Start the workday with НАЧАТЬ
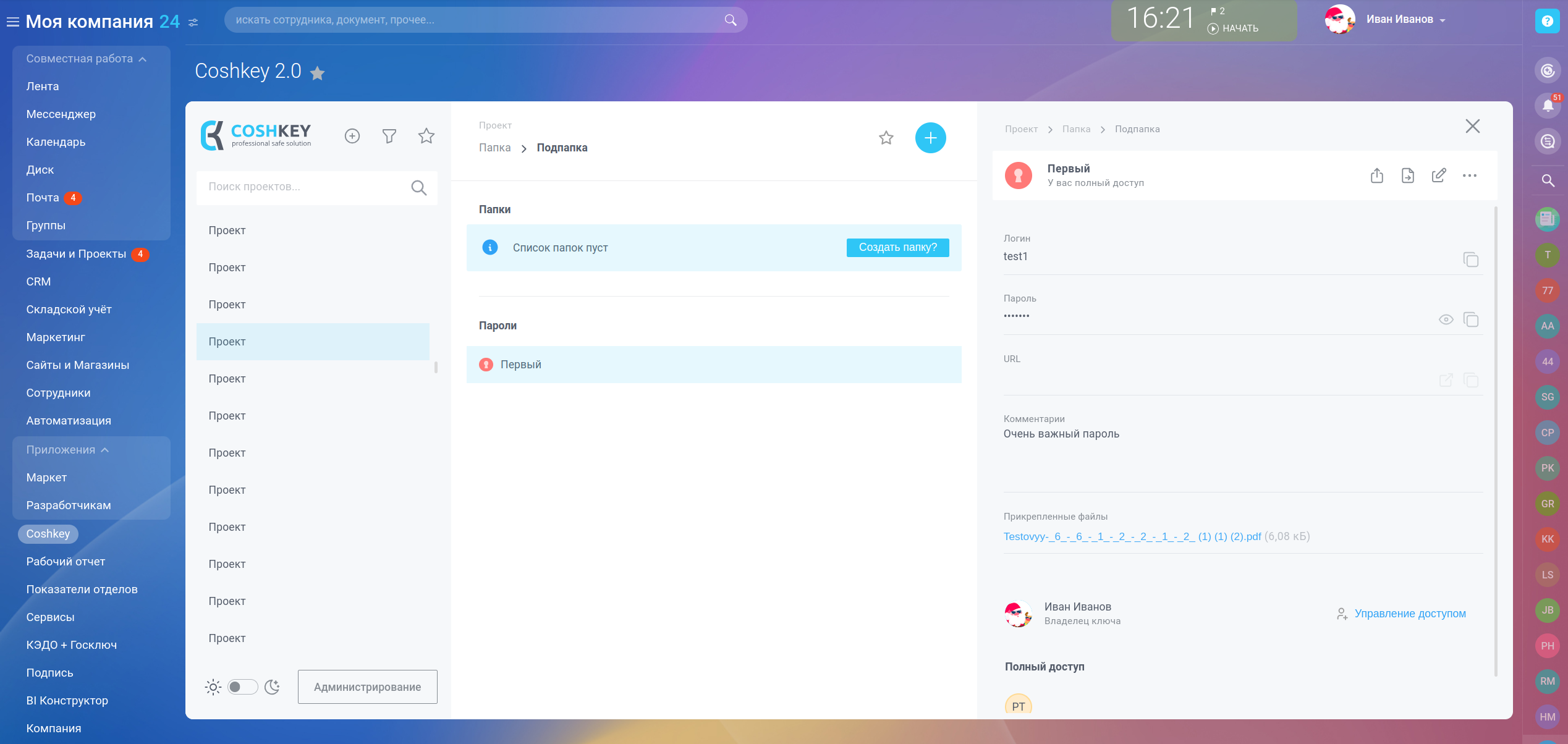Image resolution: width=1568 pixels, height=744 pixels. (1234, 28)
